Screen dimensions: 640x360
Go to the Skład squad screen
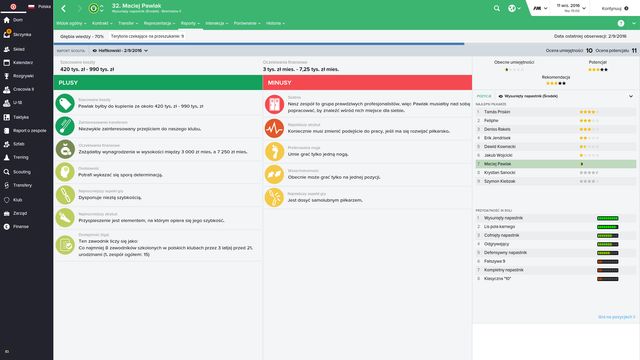point(14,49)
